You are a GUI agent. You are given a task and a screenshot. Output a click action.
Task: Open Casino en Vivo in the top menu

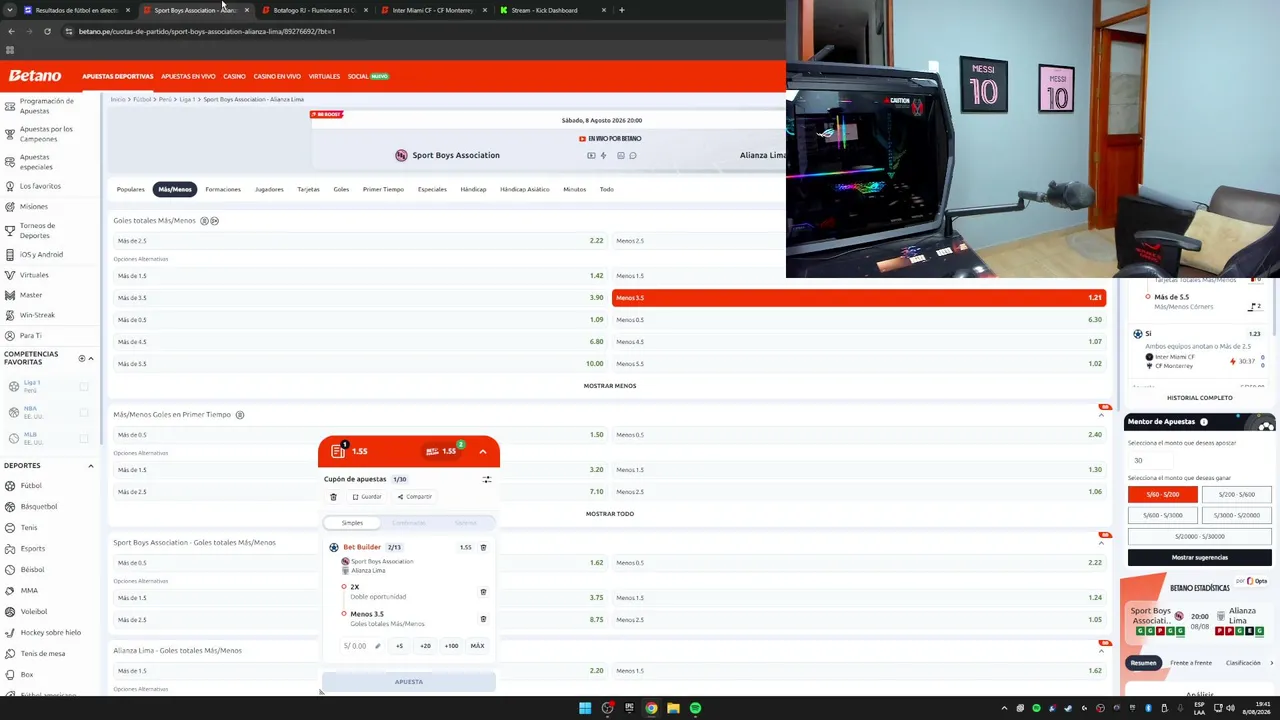coord(277,76)
